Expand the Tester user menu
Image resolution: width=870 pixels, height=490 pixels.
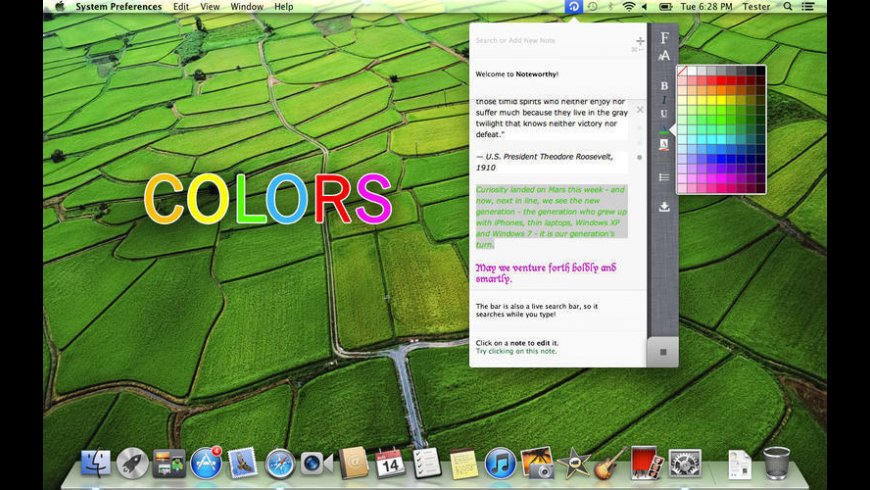pyautogui.click(x=757, y=7)
